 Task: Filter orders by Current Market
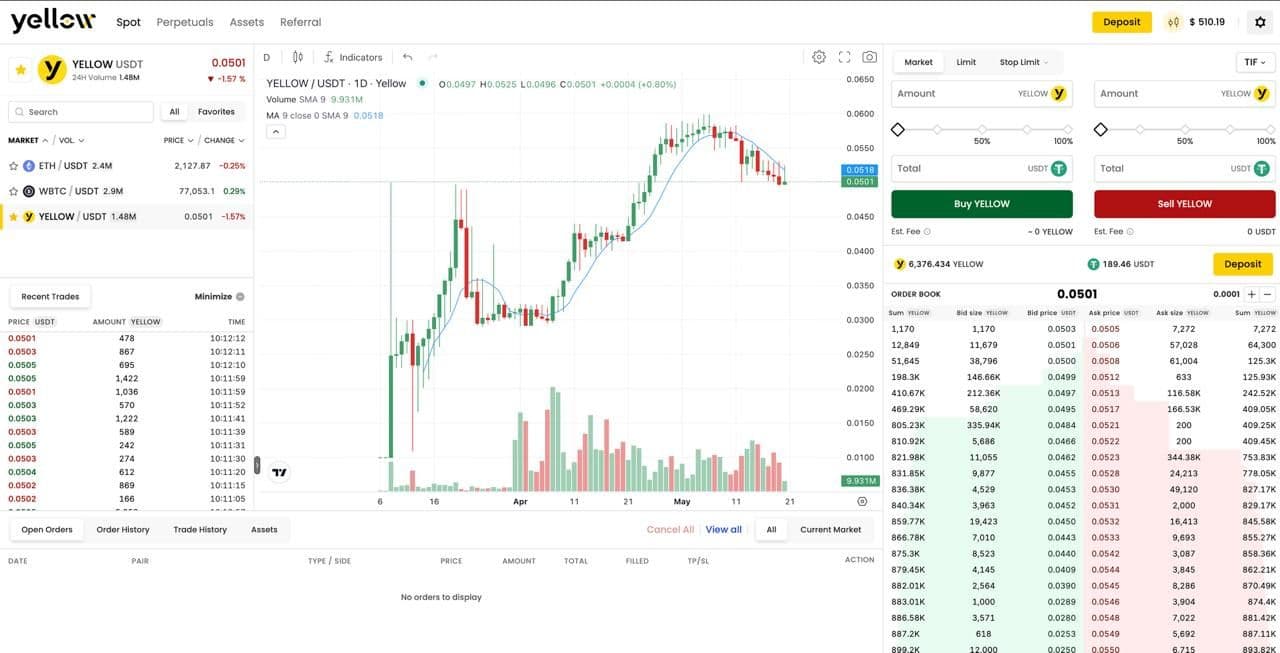tap(830, 529)
